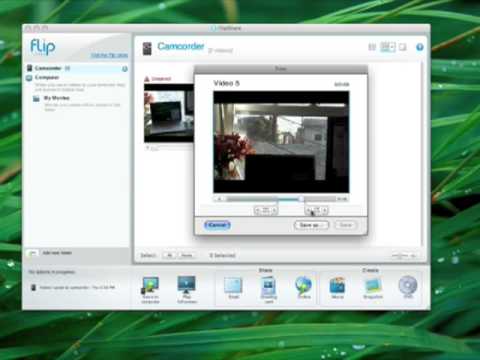Step the trim end point backward

[x=308, y=210]
